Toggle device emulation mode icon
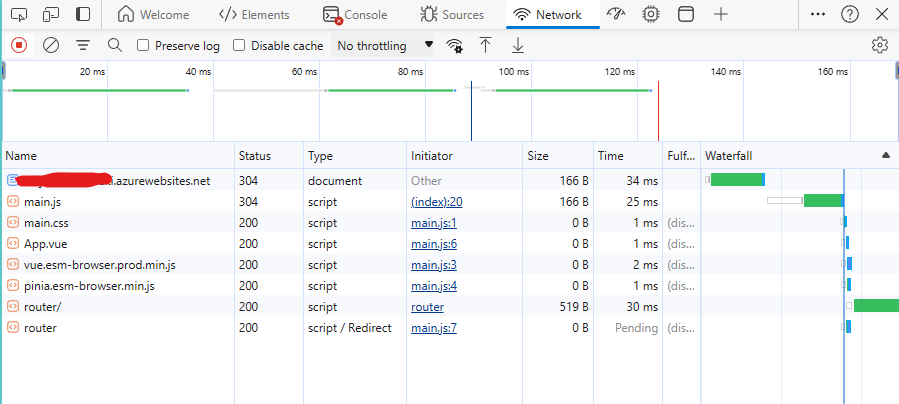Screen dimensions: 899x404 51,15
